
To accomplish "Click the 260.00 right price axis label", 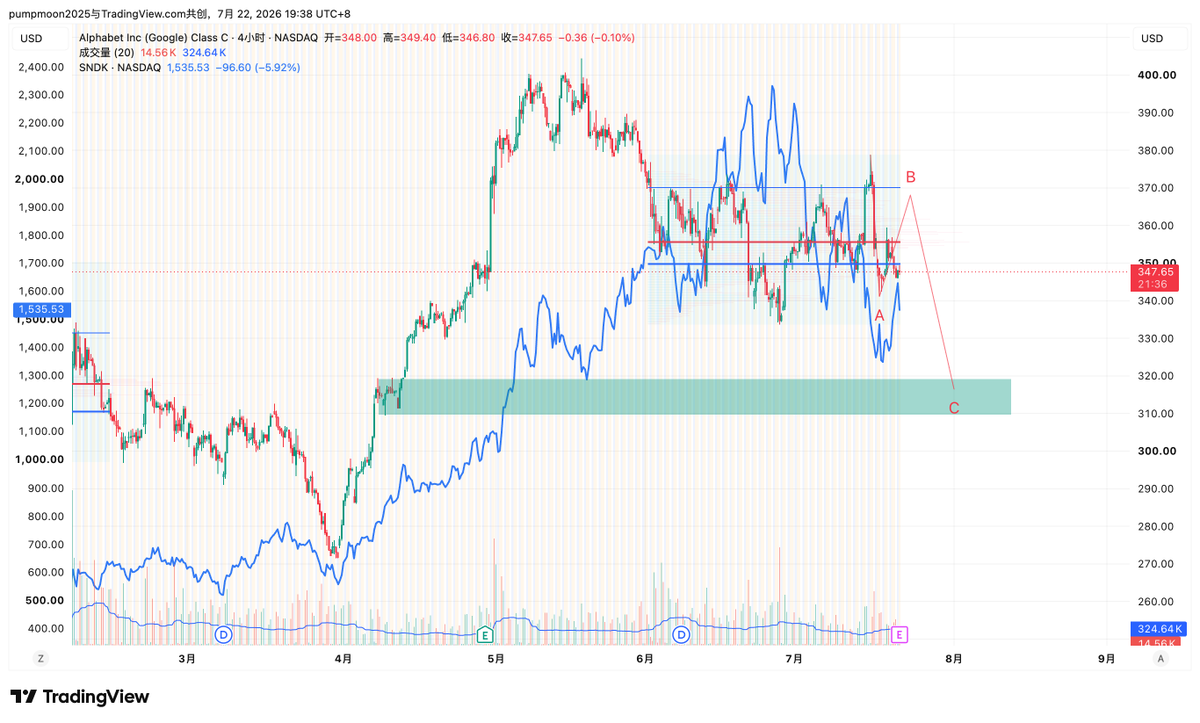I will coord(1155,601).
